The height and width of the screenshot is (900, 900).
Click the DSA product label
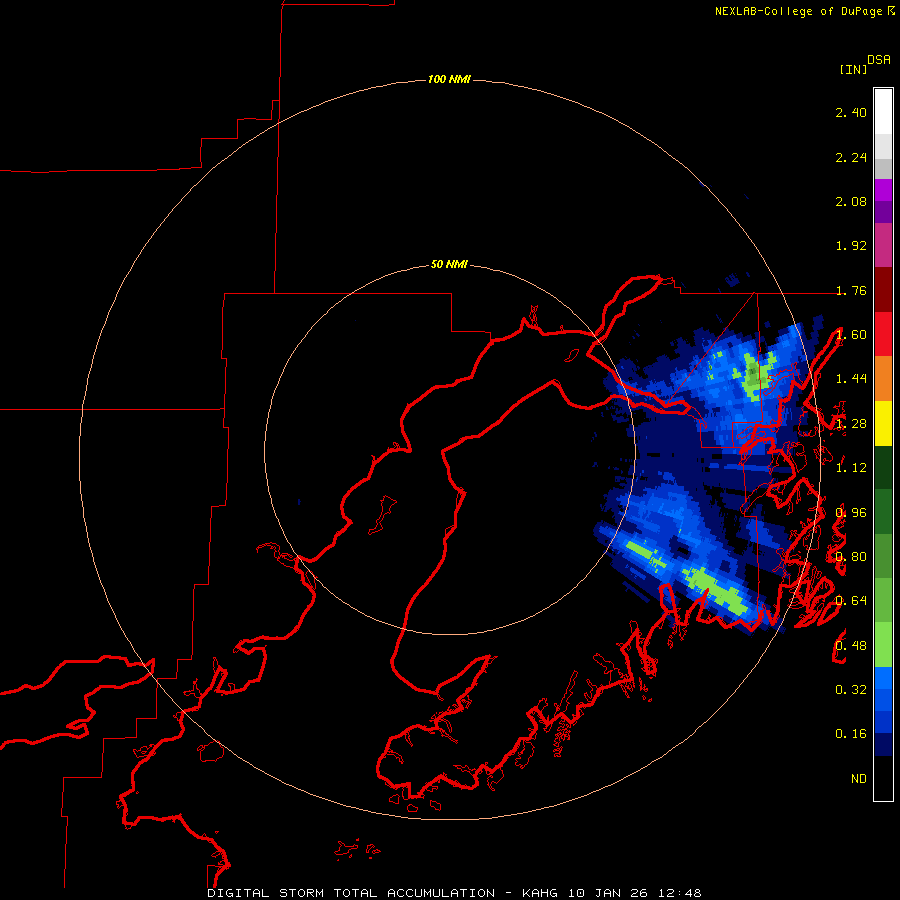click(x=879, y=59)
